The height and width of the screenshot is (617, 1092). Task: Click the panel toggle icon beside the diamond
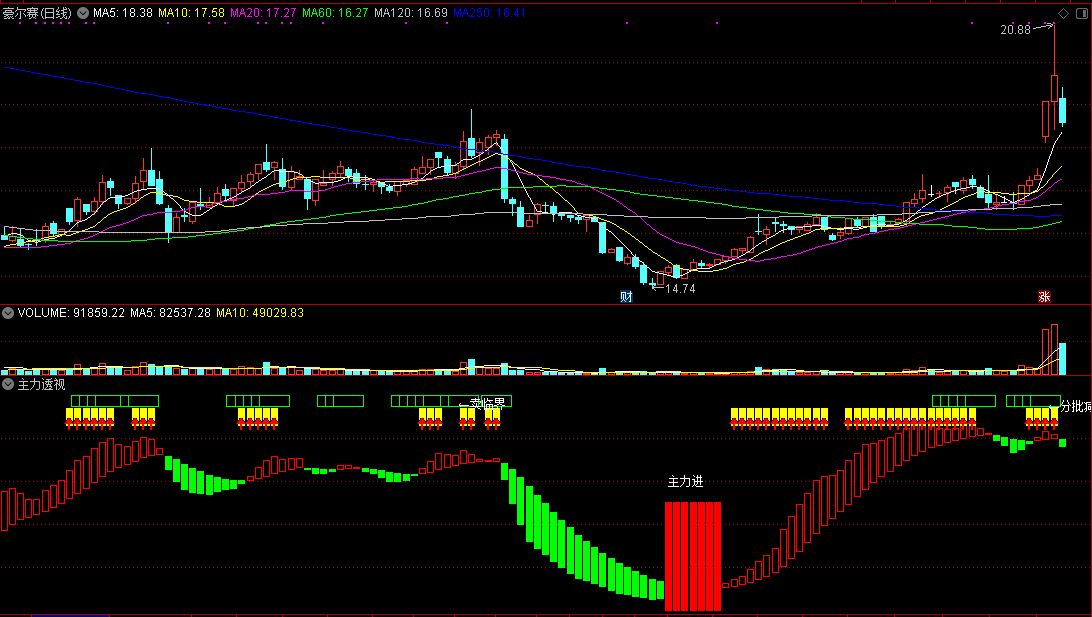(1082, 13)
